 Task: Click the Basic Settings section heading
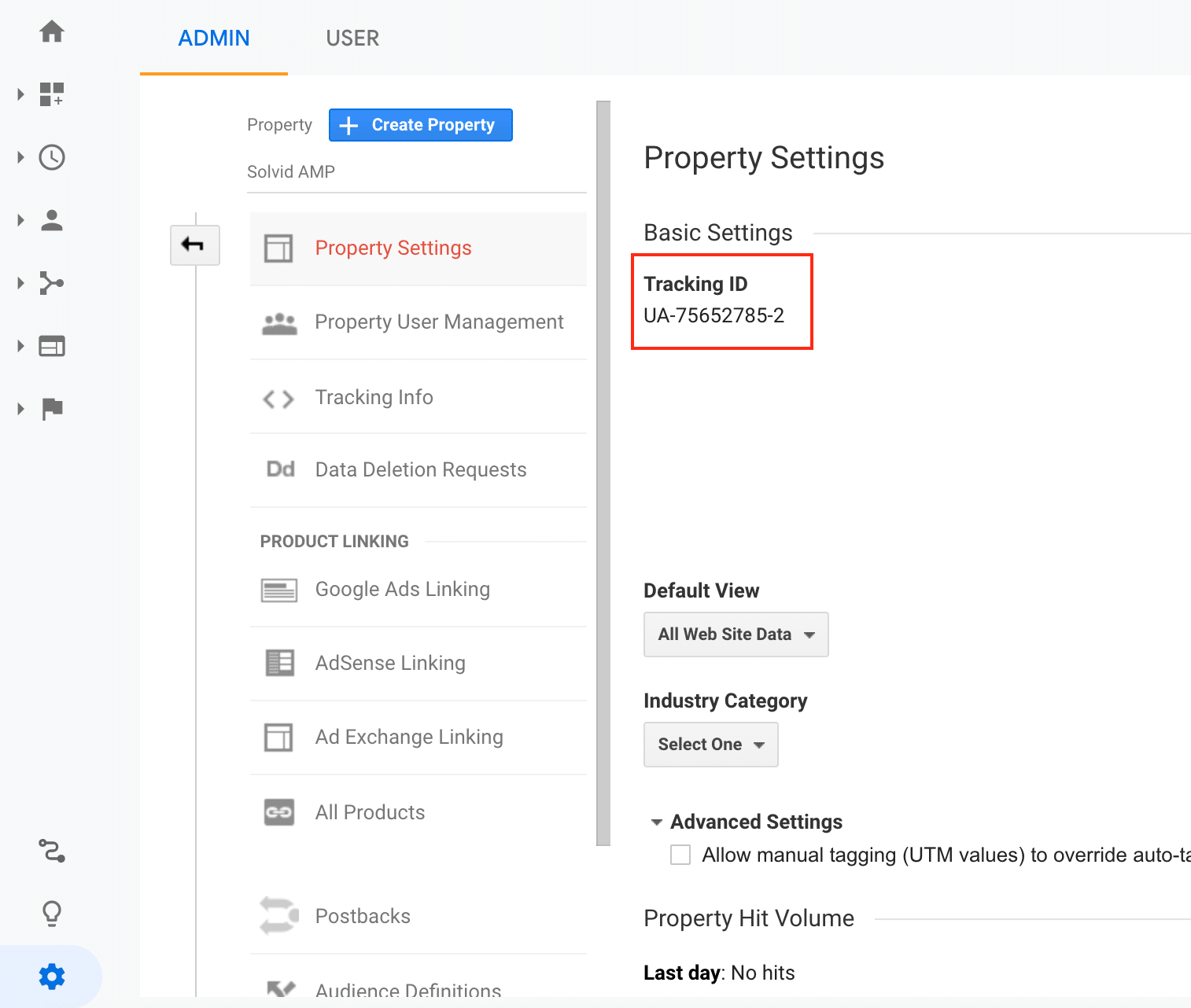718,233
